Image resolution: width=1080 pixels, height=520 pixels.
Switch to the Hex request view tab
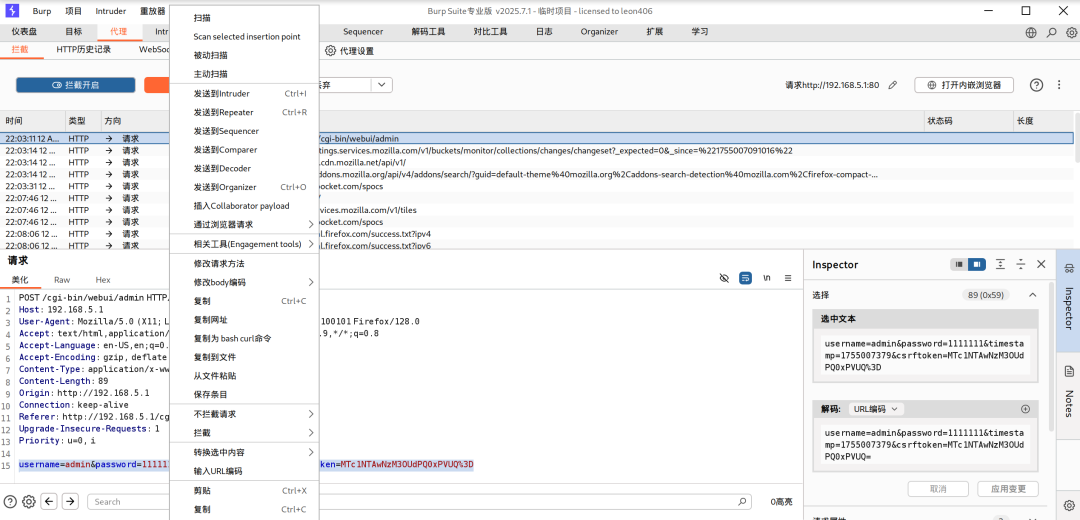(x=103, y=280)
